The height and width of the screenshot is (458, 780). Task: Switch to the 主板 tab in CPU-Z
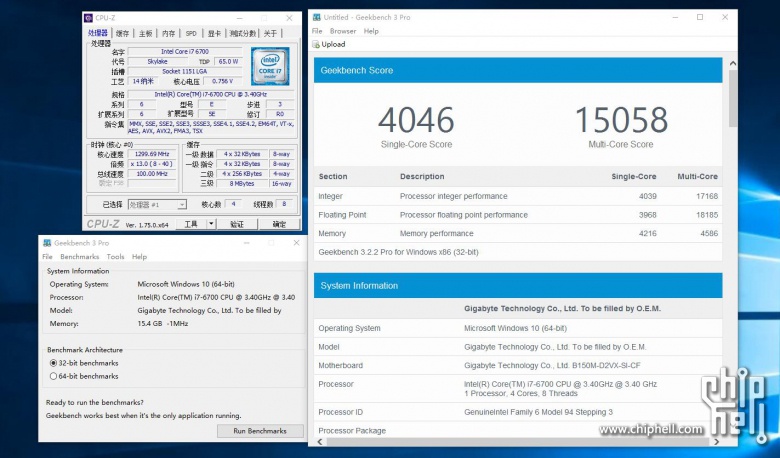pos(145,33)
